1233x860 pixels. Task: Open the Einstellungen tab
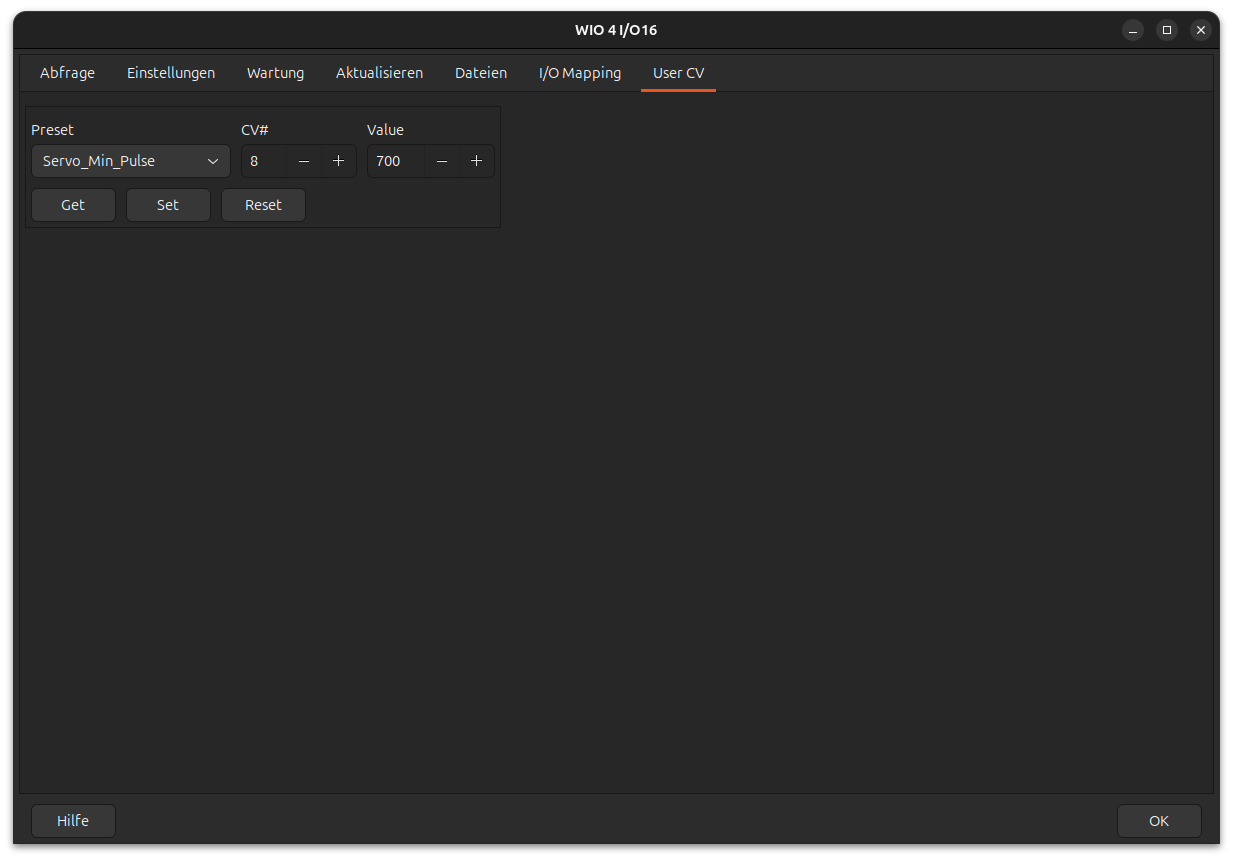pos(171,73)
